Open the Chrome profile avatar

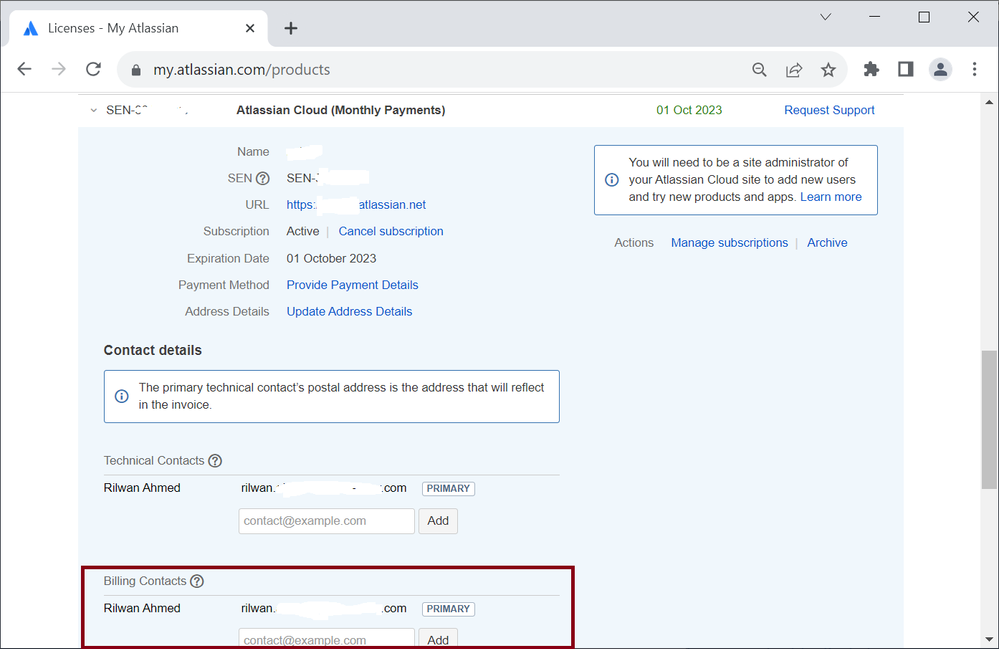[940, 69]
